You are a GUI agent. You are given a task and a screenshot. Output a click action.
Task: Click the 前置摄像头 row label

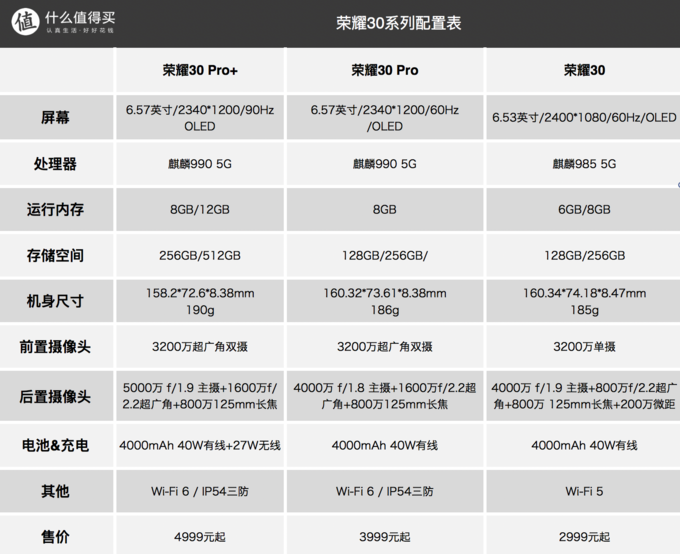click(55, 347)
